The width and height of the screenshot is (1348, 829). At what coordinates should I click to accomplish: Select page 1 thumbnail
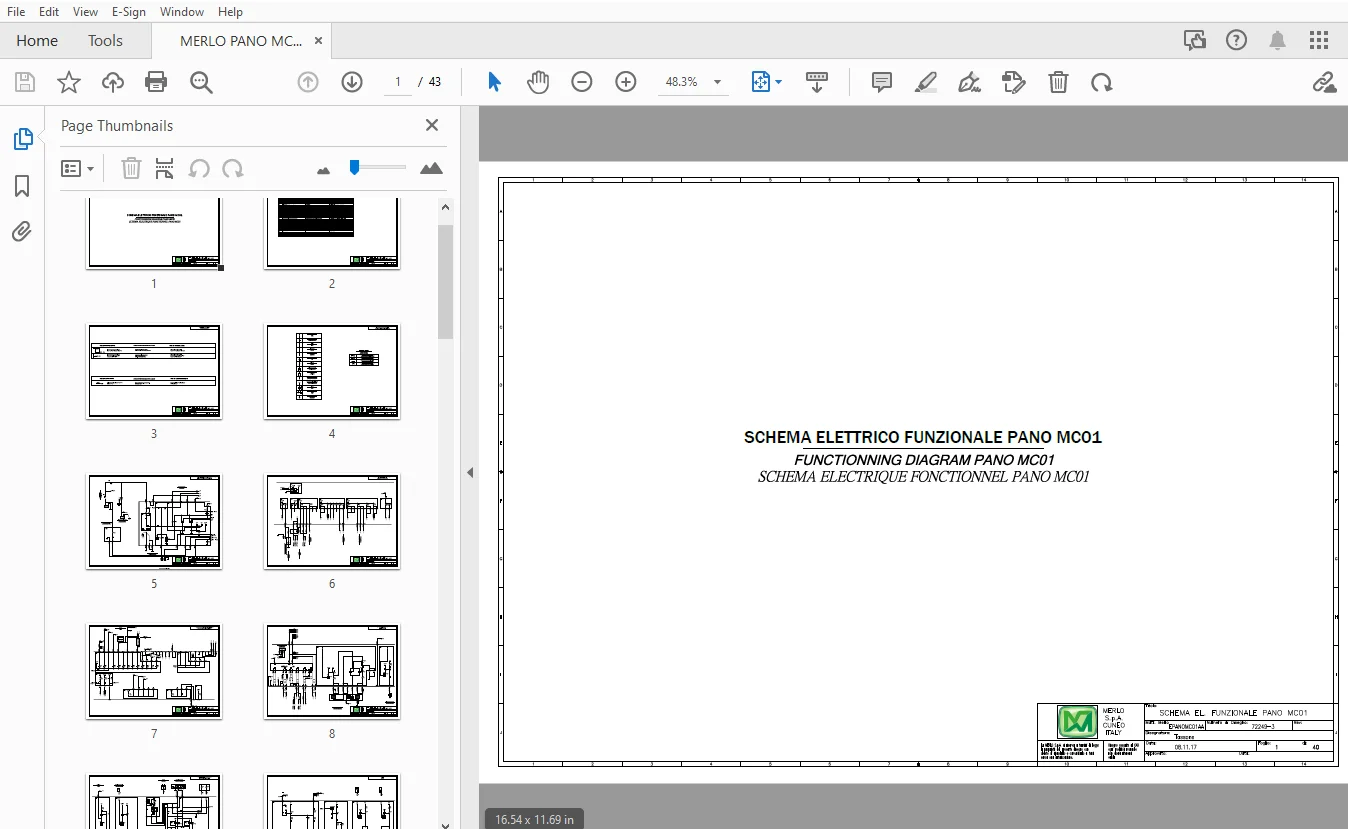[154, 233]
